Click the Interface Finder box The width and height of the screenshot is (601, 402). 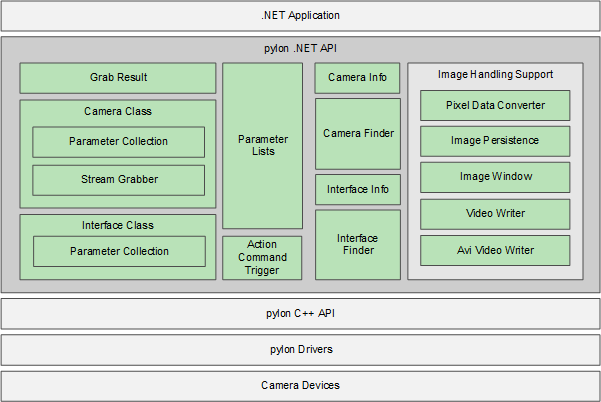coord(358,244)
